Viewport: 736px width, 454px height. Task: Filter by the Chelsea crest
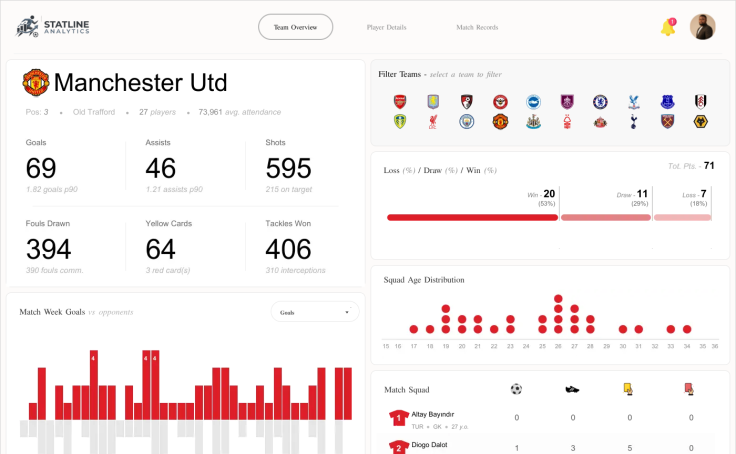click(600, 101)
